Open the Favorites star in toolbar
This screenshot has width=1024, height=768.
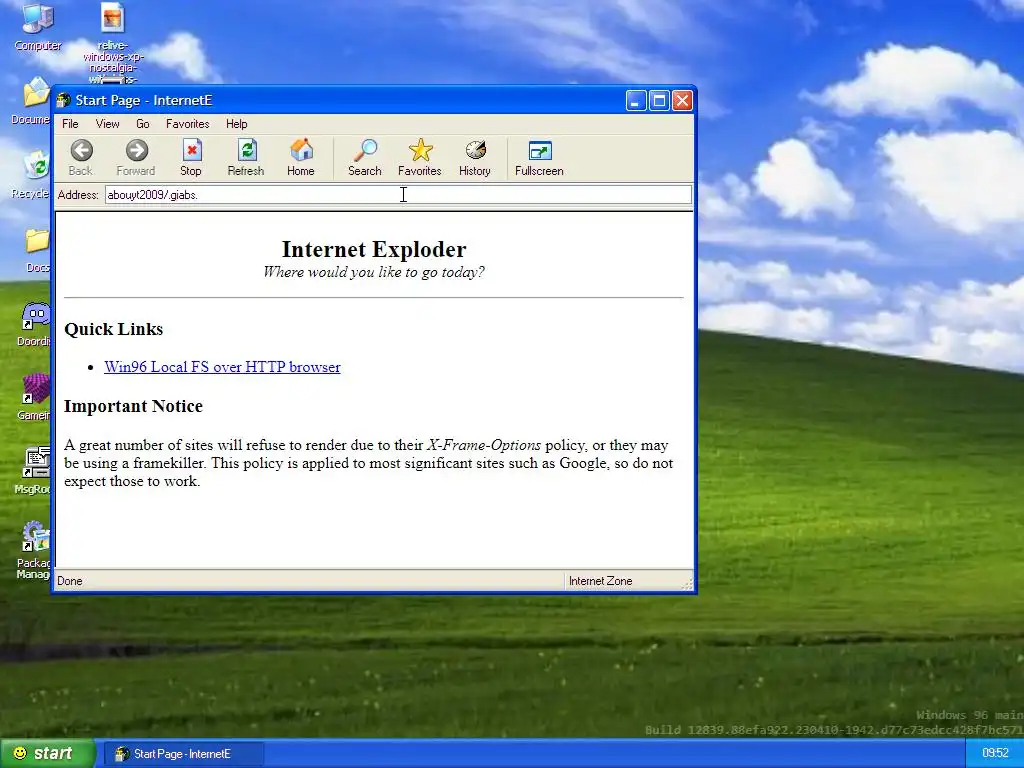coord(420,157)
